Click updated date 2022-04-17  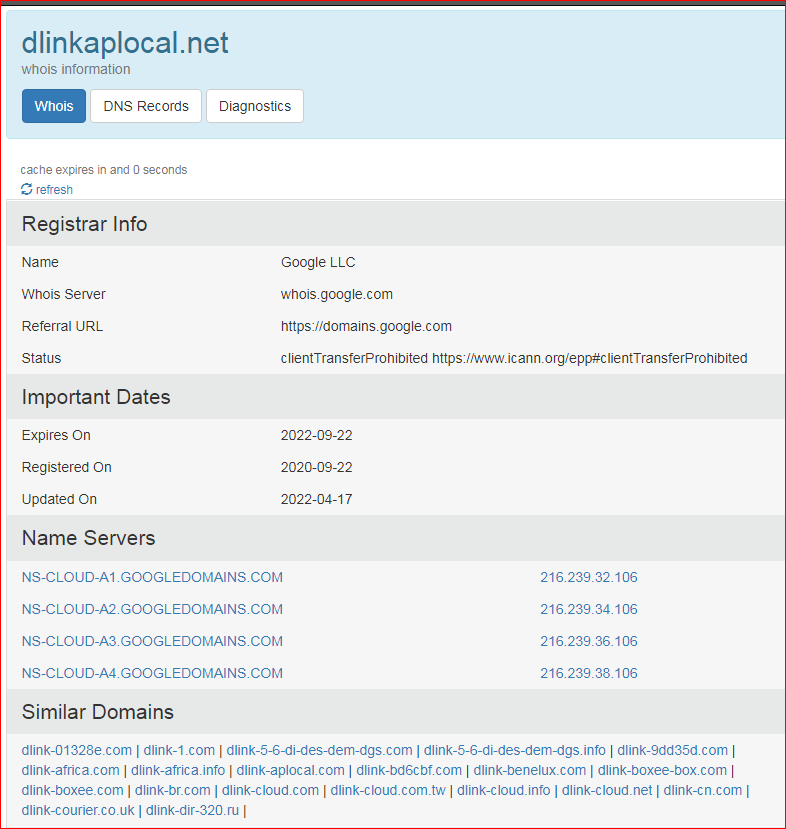[317, 500]
